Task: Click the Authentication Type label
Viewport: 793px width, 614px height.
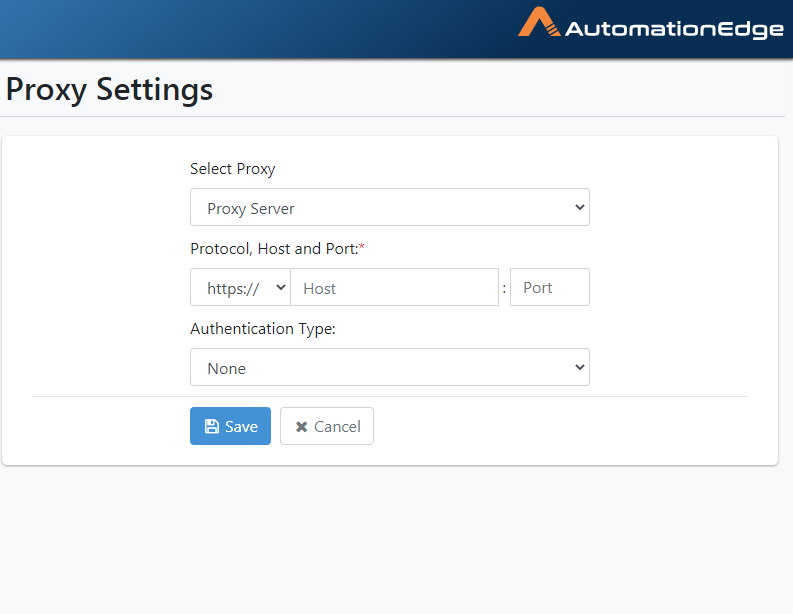Action: [x=263, y=329]
